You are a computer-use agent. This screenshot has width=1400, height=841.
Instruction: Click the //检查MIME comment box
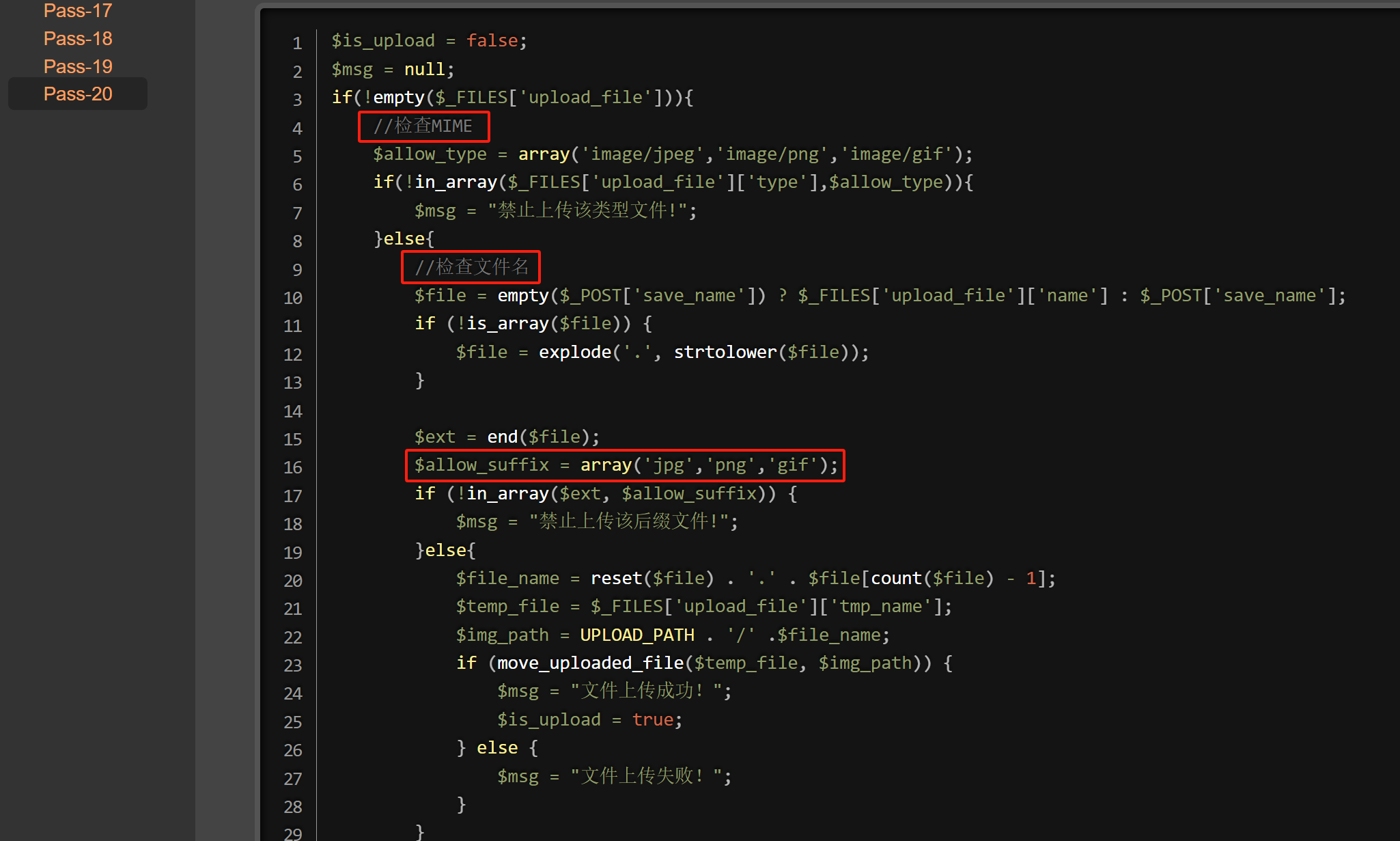coord(423,126)
